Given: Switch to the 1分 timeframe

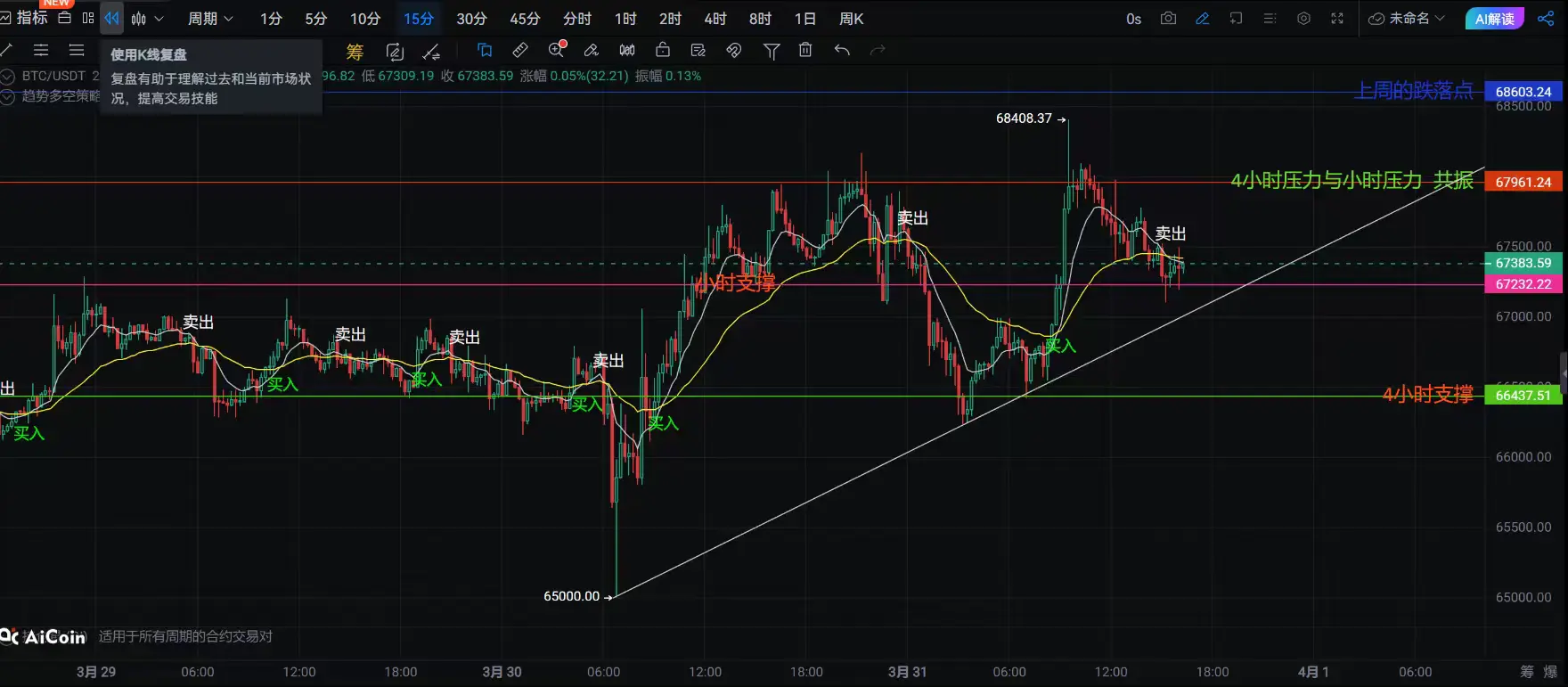Looking at the screenshot, I should [271, 19].
